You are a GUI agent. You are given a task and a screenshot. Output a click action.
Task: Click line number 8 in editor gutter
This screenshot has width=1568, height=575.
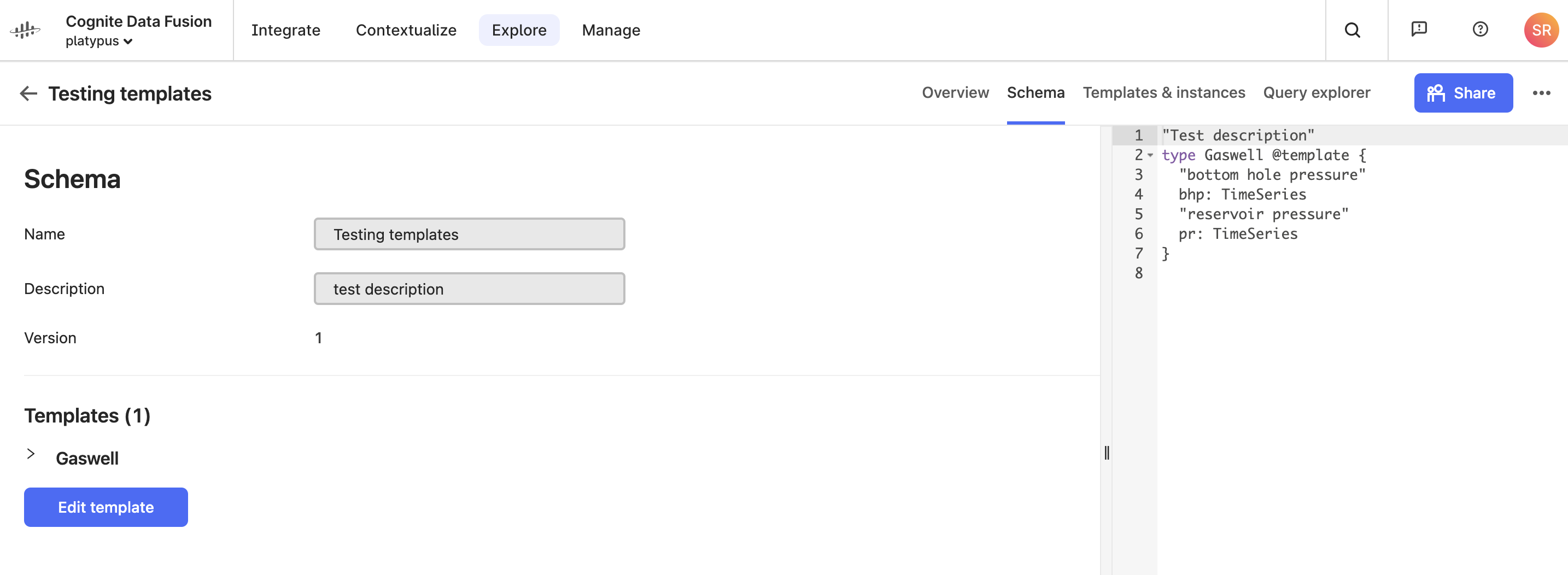[1138, 273]
